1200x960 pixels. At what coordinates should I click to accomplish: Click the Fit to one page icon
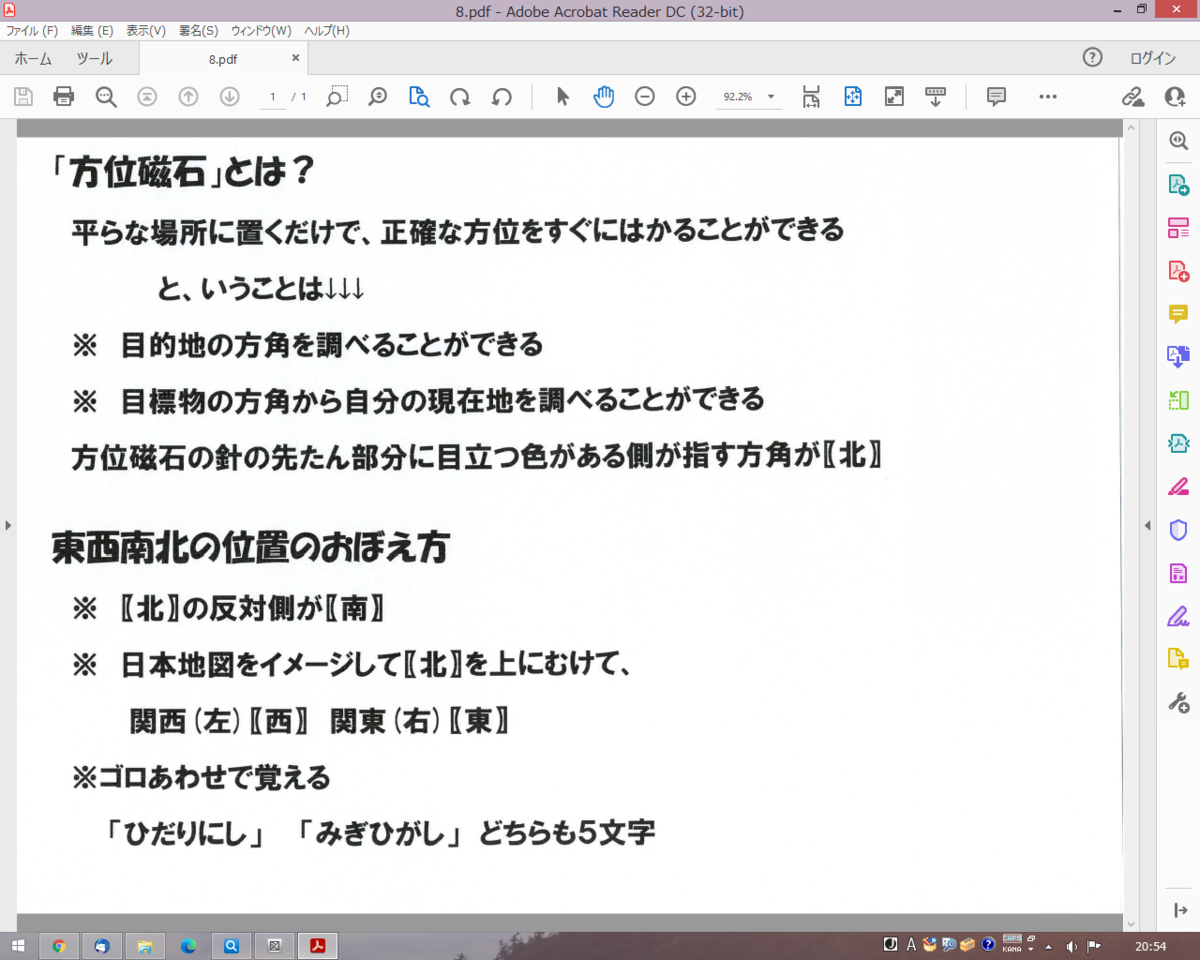click(852, 97)
